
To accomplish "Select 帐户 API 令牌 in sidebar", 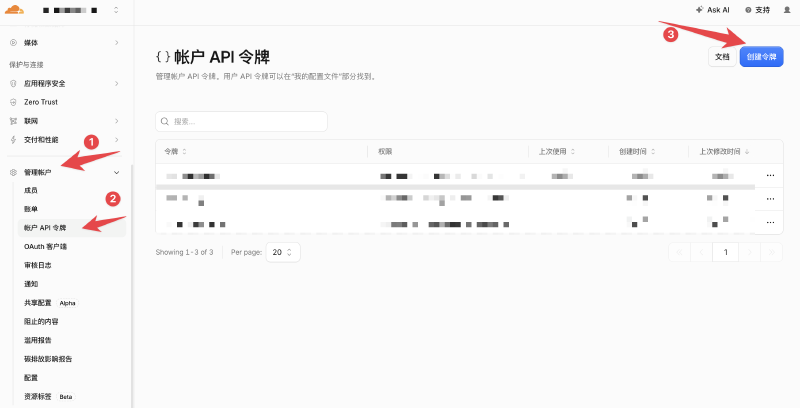I will click(x=71, y=227).
